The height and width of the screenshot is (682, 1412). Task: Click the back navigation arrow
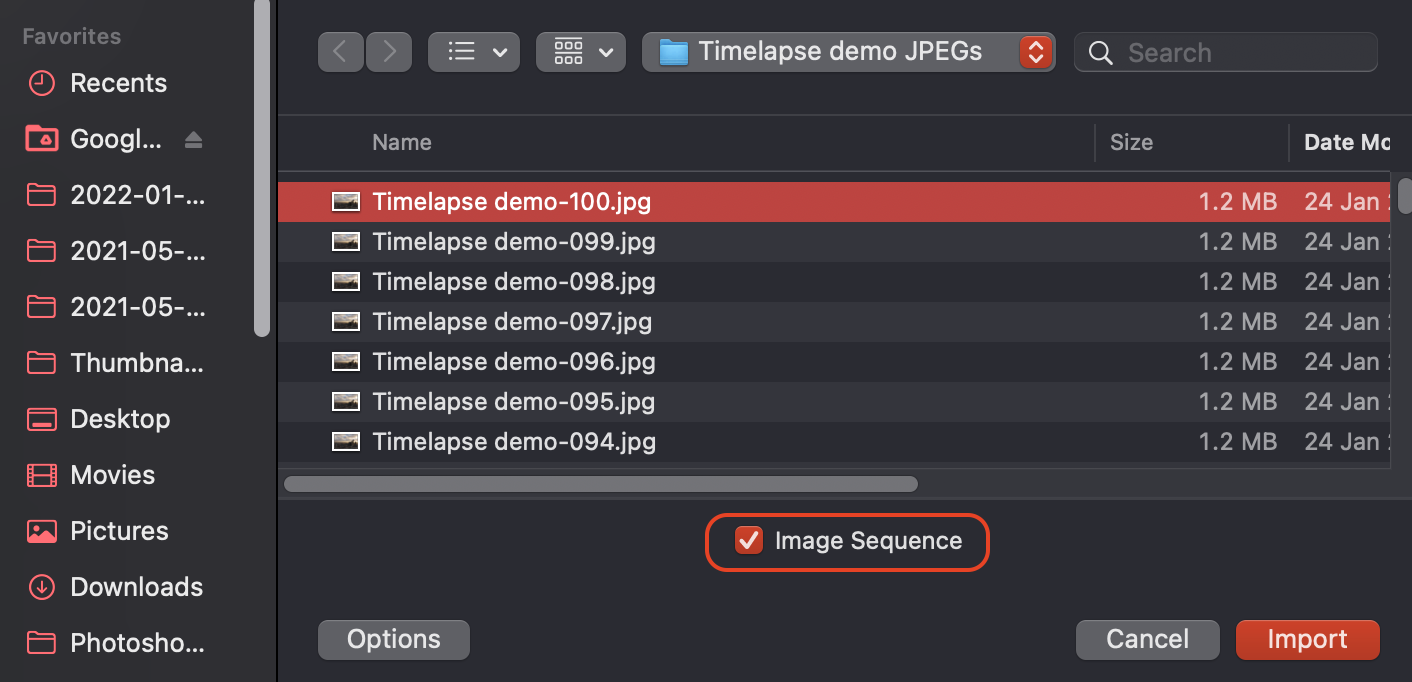click(340, 52)
